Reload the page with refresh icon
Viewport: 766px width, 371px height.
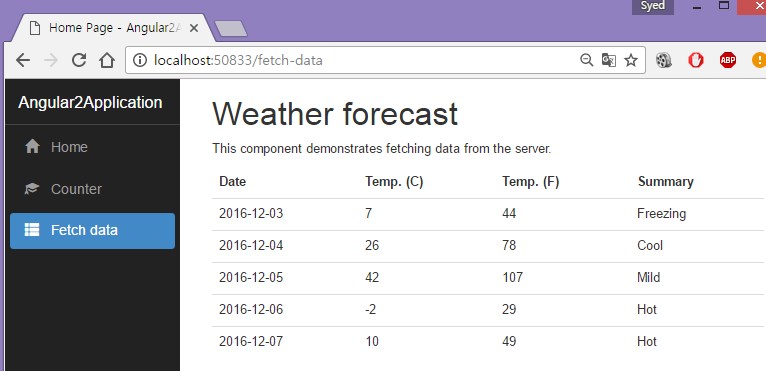(79, 60)
